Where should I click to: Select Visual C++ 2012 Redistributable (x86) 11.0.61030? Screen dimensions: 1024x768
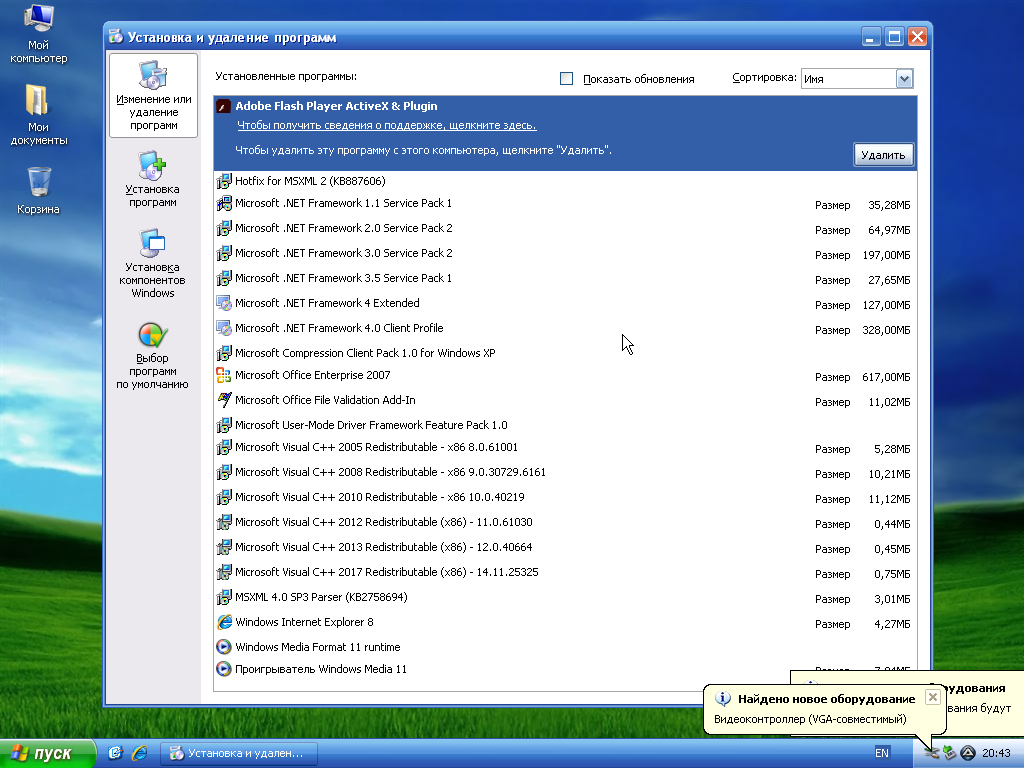[x=566, y=522]
